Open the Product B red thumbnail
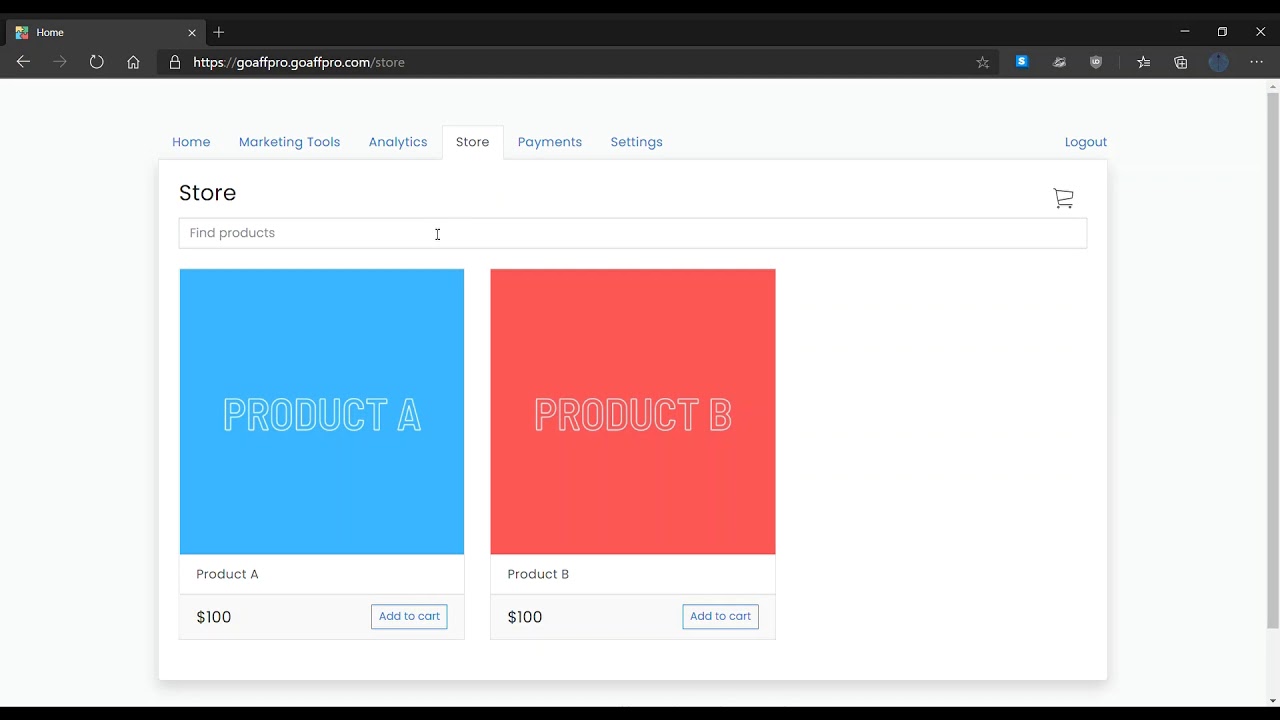Viewport: 1280px width, 720px height. 633,411
